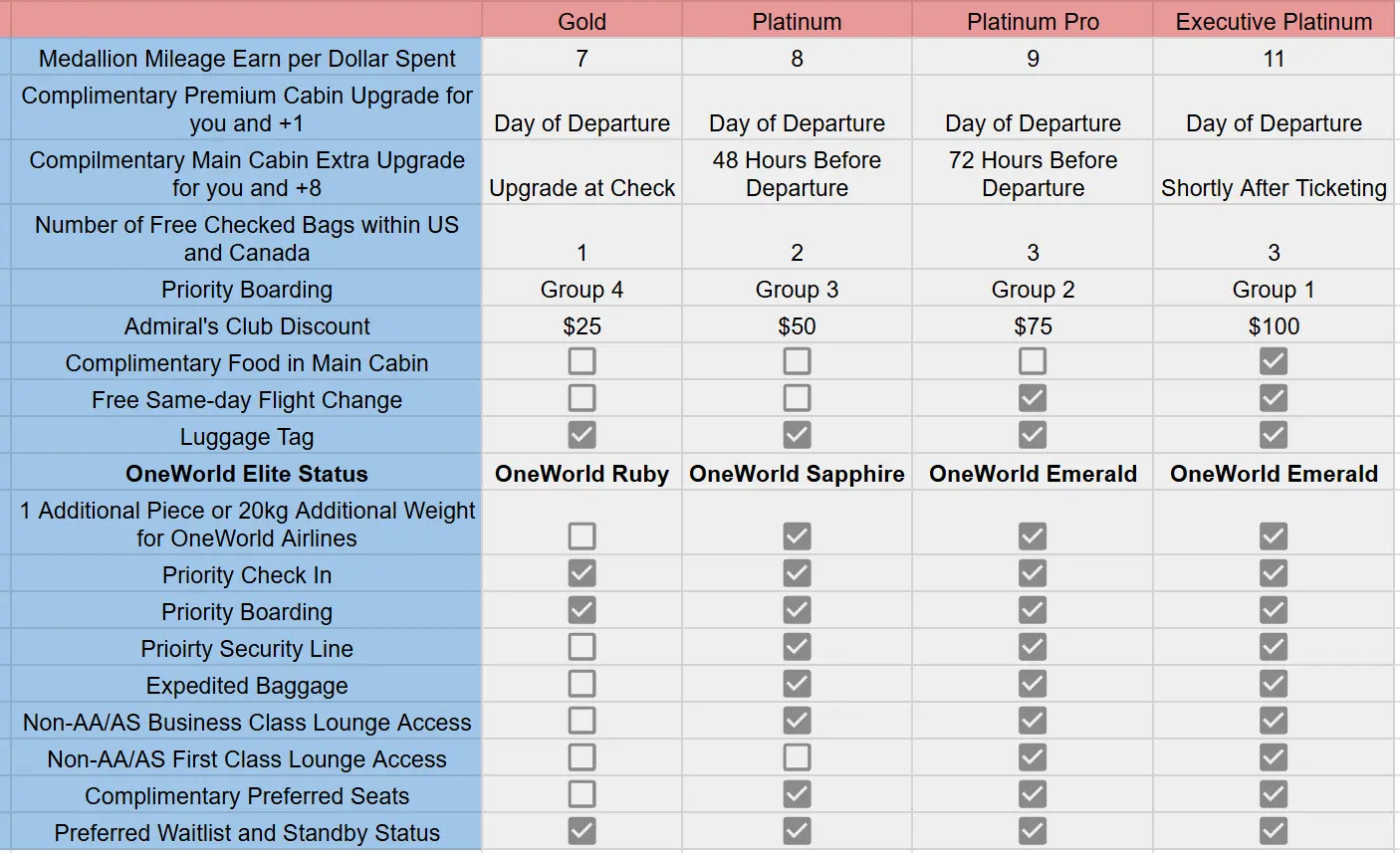
Task: Check Free Same-day Flight Change for Platinum
Action: (x=797, y=398)
